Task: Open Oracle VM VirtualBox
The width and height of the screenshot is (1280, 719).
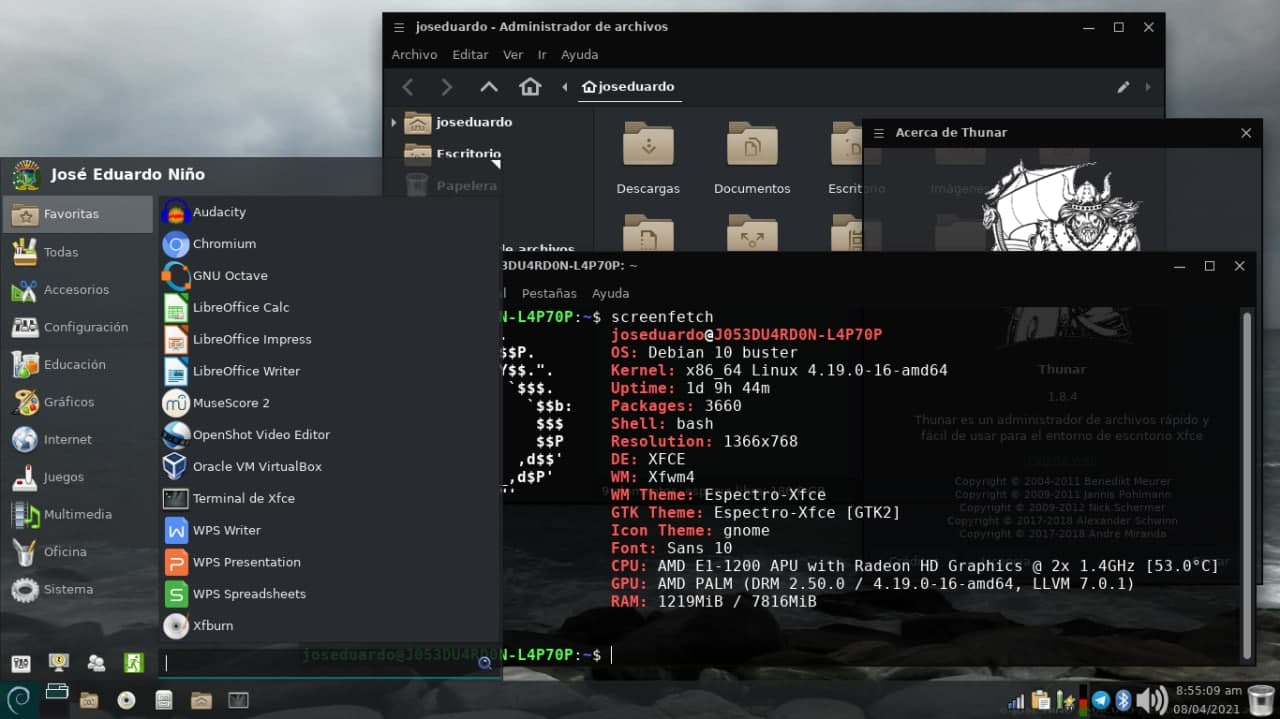Action: pos(256,467)
